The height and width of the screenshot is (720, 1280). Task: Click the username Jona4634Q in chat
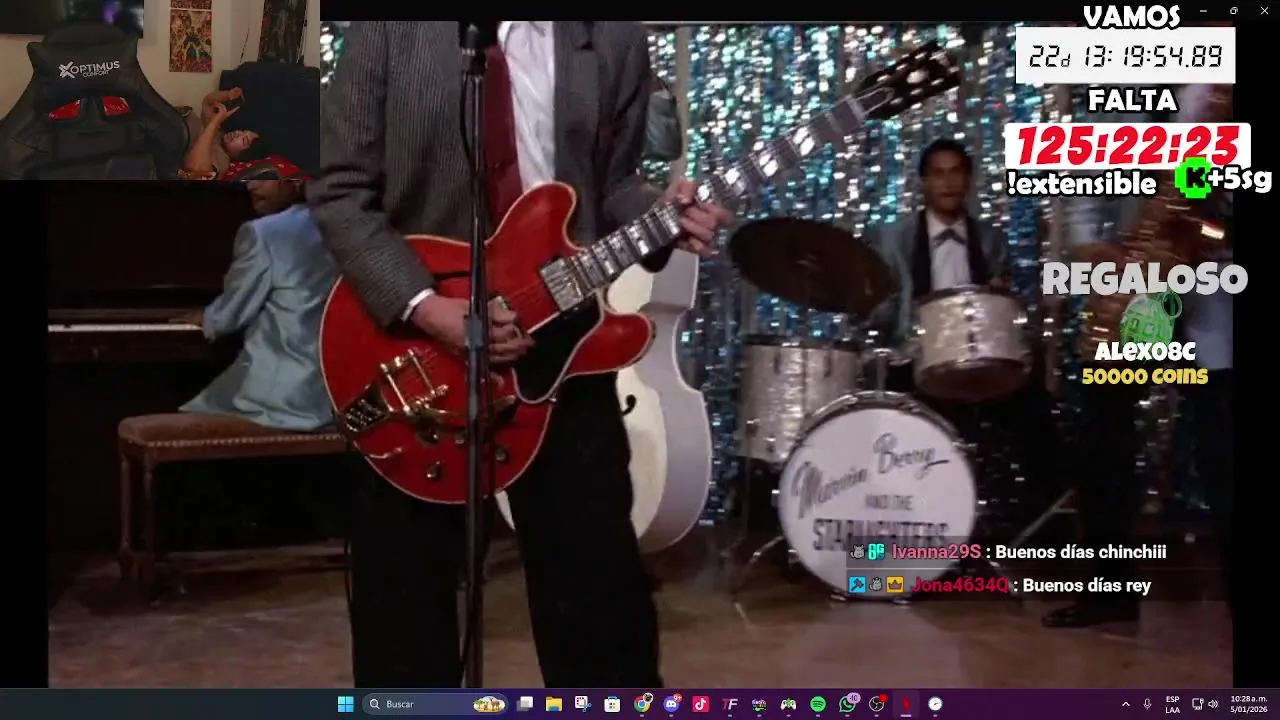click(x=959, y=586)
